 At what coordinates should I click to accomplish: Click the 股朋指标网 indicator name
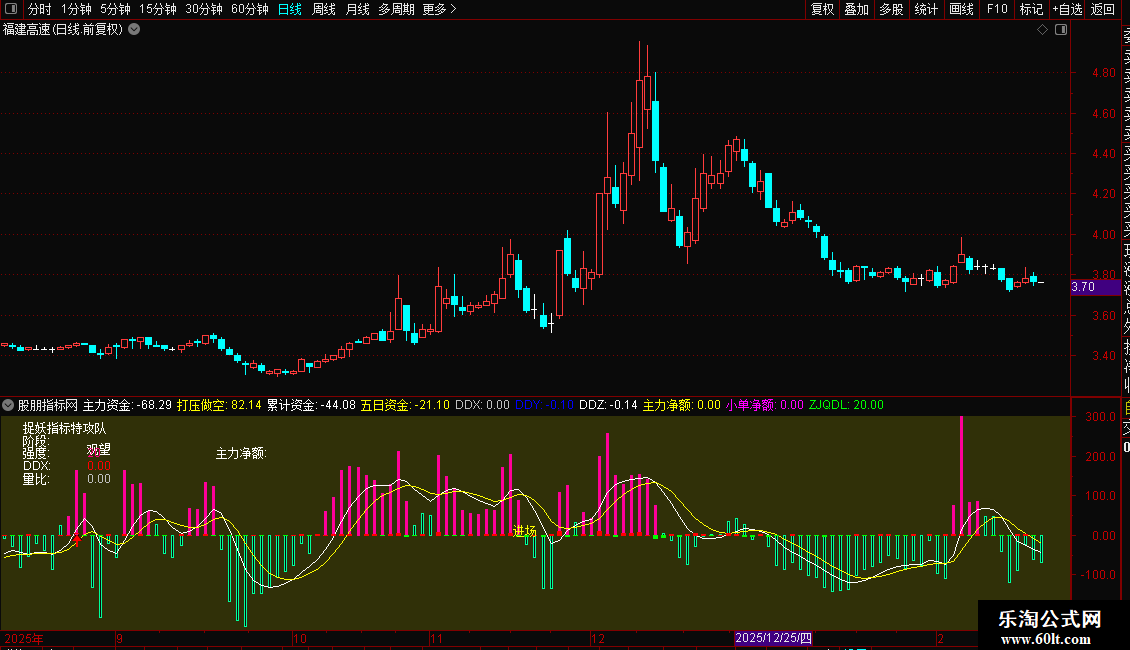pyautogui.click(x=48, y=405)
